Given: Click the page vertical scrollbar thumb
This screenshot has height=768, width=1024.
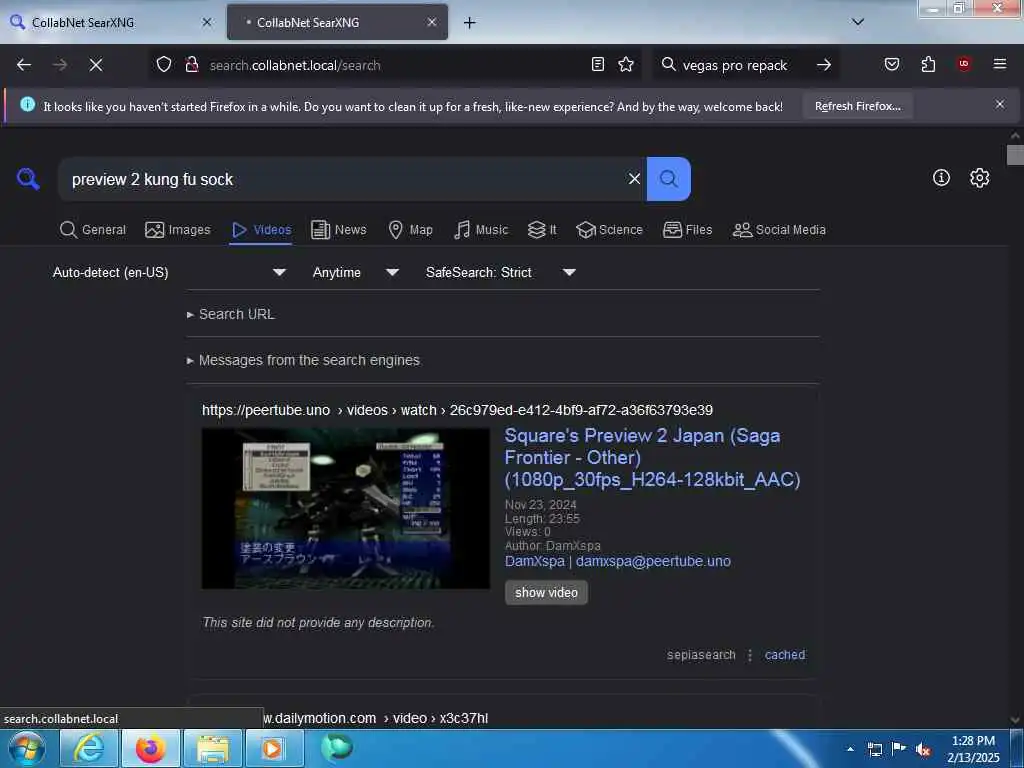Looking at the screenshot, I should (x=1015, y=155).
